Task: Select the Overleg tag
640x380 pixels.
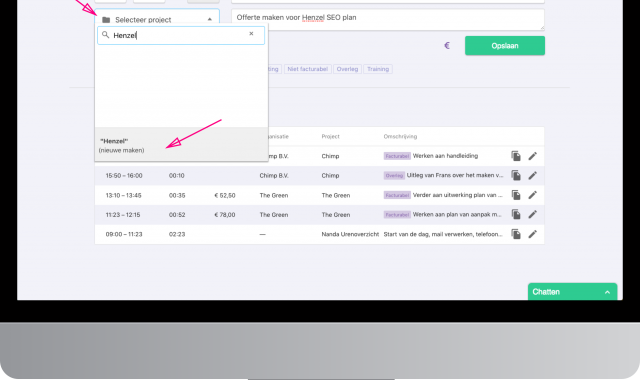Action: pos(347,69)
